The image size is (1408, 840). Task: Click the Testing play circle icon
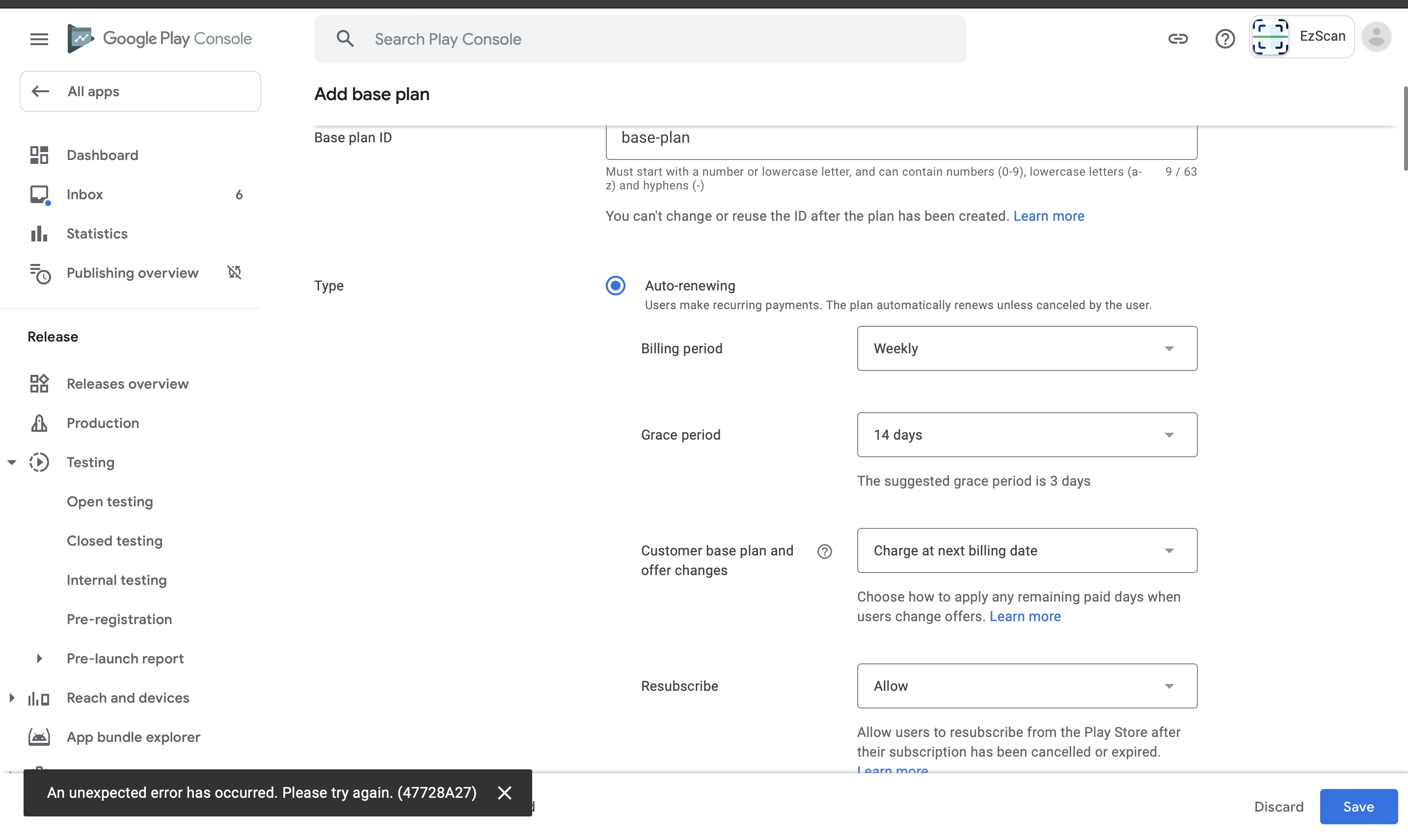click(39, 463)
